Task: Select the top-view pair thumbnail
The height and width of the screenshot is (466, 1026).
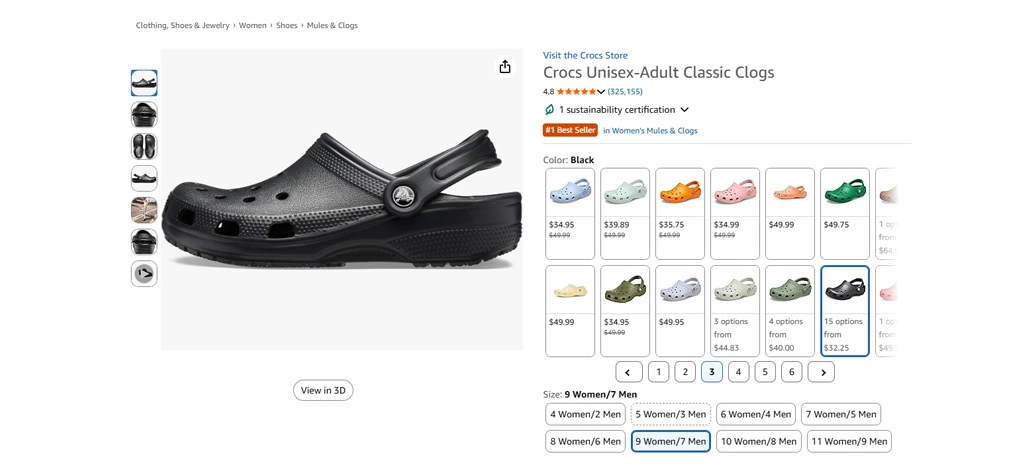Action: [x=144, y=147]
